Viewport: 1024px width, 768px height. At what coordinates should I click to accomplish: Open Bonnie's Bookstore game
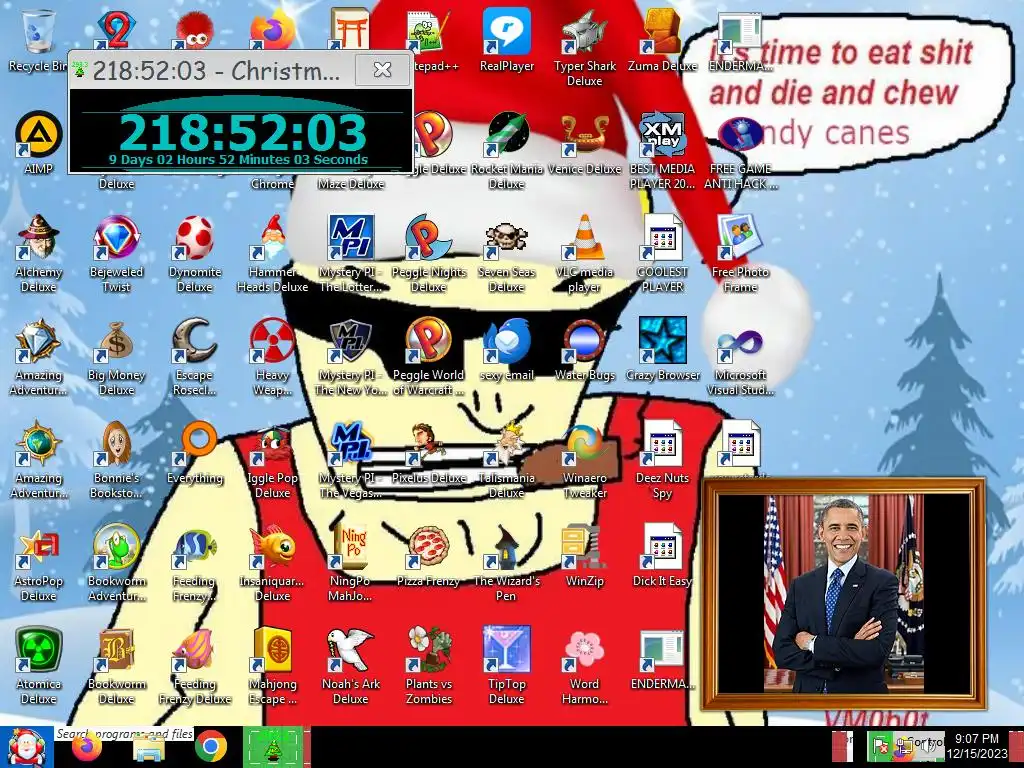[116, 461]
